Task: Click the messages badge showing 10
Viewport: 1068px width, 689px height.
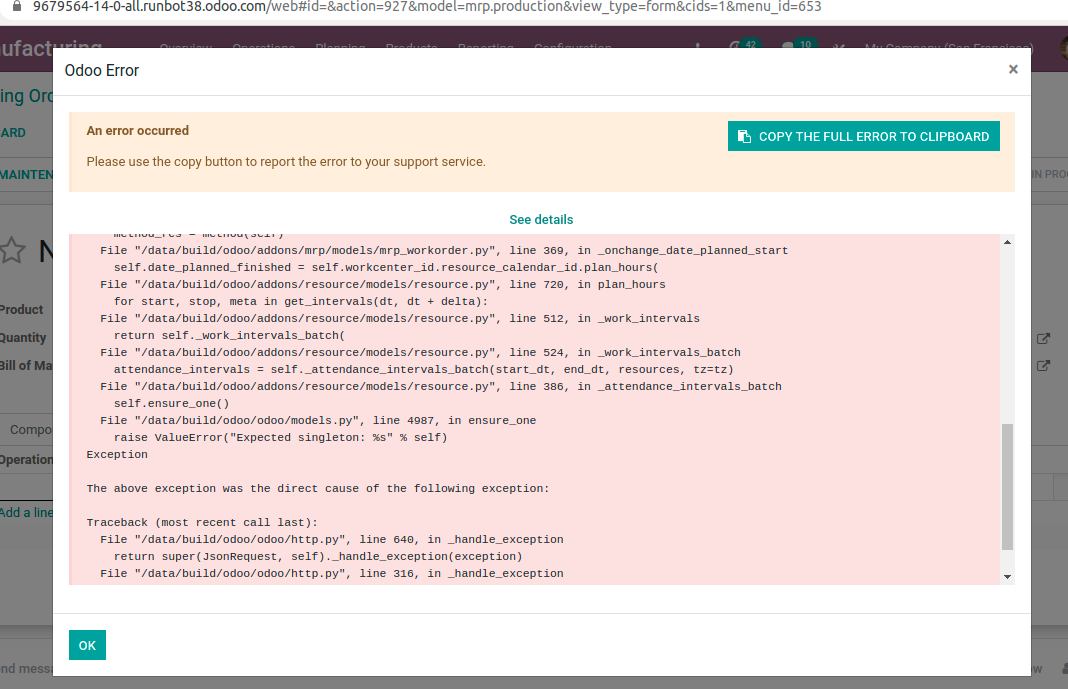Action: (x=805, y=44)
